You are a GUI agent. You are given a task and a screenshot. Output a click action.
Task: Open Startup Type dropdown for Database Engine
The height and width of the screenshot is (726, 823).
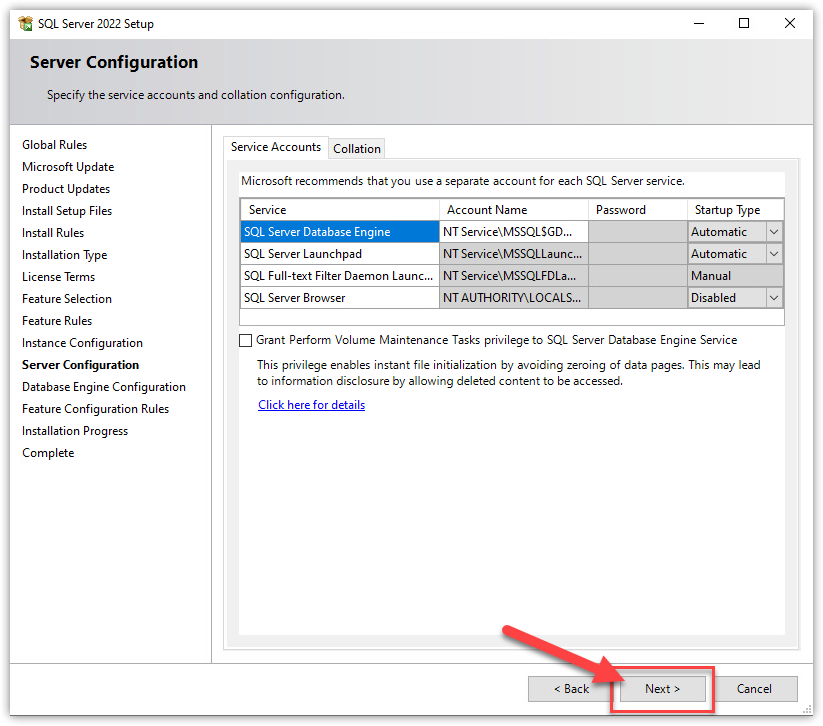click(x=774, y=232)
